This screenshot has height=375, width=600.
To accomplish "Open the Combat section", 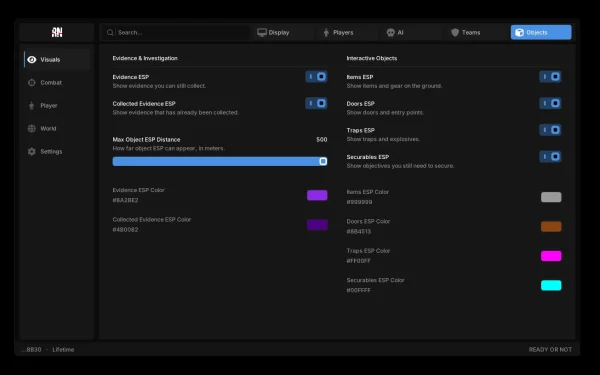I will coord(57,83).
